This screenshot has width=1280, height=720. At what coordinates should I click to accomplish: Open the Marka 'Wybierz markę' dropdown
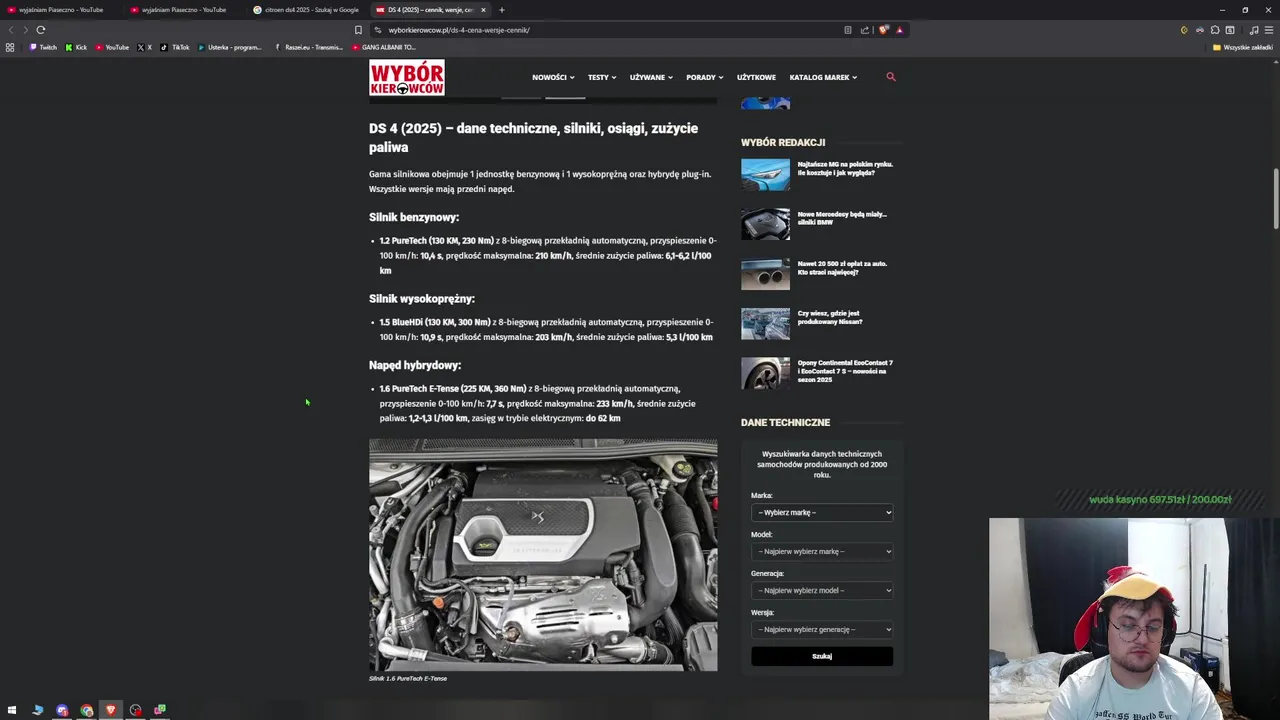(822, 513)
